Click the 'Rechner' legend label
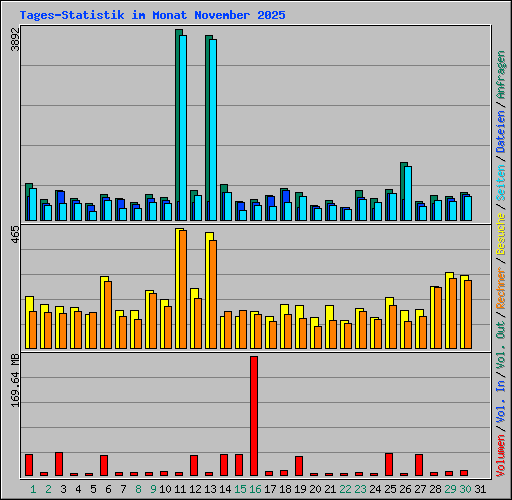This screenshot has width=512, height=500. [x=501, y=289]
